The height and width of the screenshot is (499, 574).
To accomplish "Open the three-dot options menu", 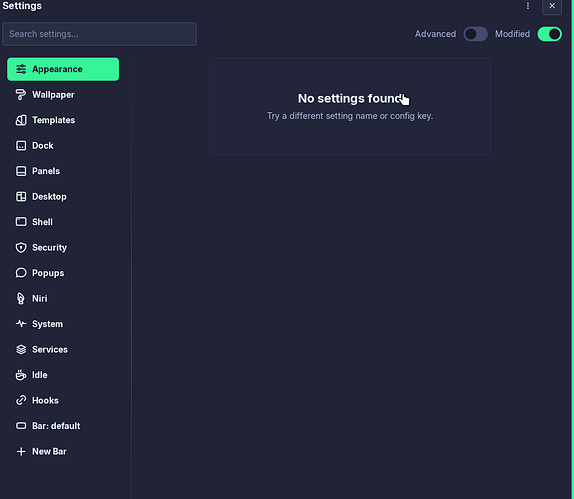I will point(528,6).
